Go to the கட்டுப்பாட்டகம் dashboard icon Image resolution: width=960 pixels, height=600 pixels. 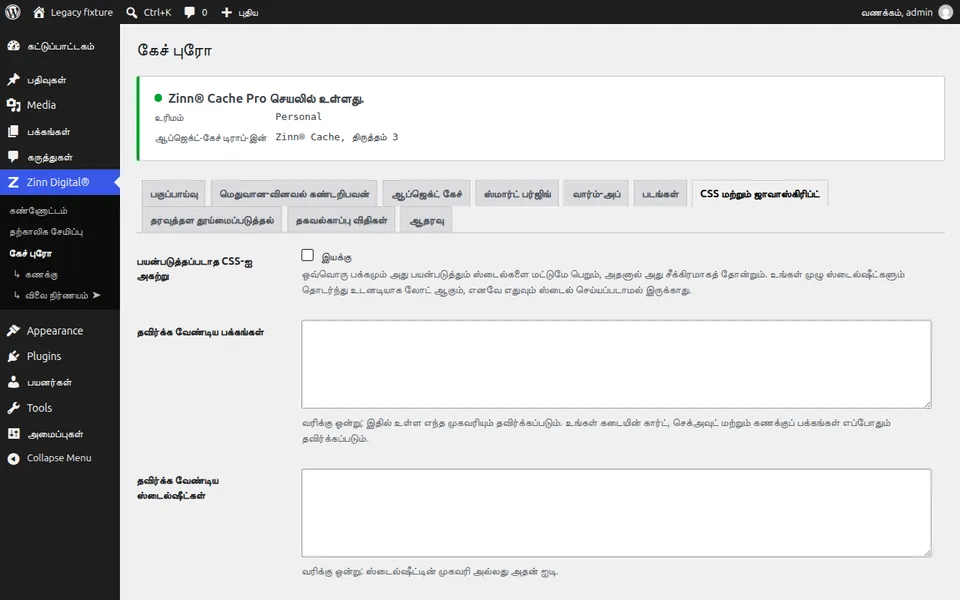click(x=13, y=46)
